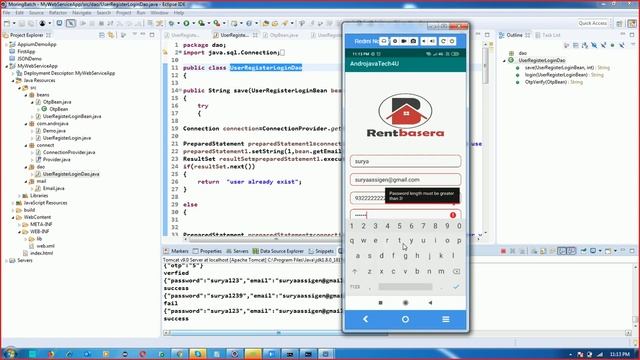Tap the blue menu icon in phone mirror bar

pyautogui.click(x=446, y=319)
